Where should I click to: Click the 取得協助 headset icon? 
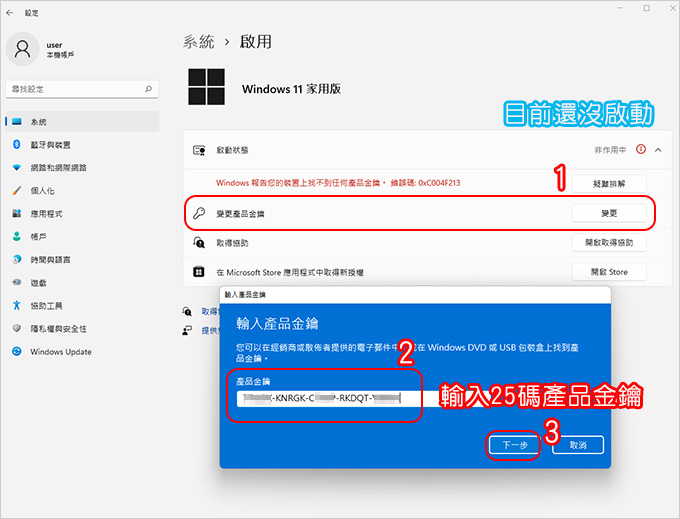tap(199, 243)
